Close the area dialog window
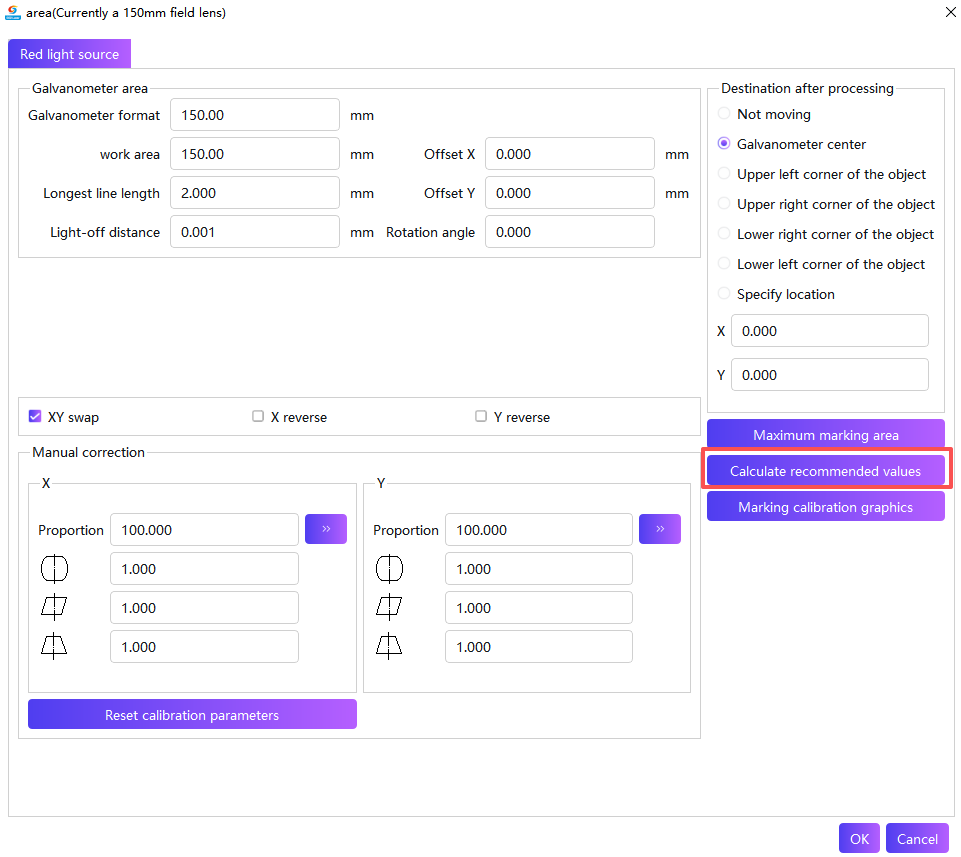 950,12
